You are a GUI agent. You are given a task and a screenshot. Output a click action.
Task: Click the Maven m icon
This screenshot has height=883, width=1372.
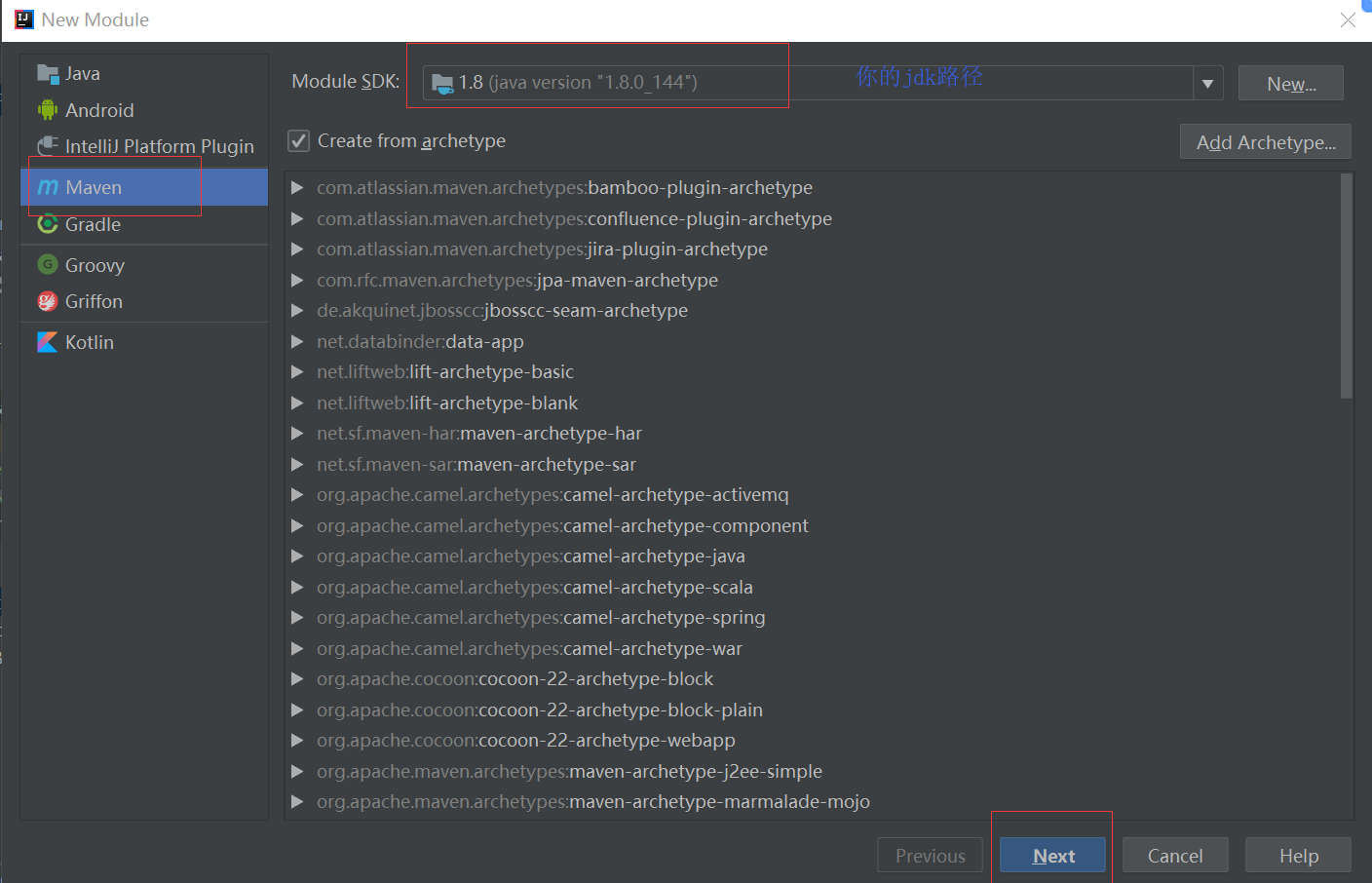48,187
